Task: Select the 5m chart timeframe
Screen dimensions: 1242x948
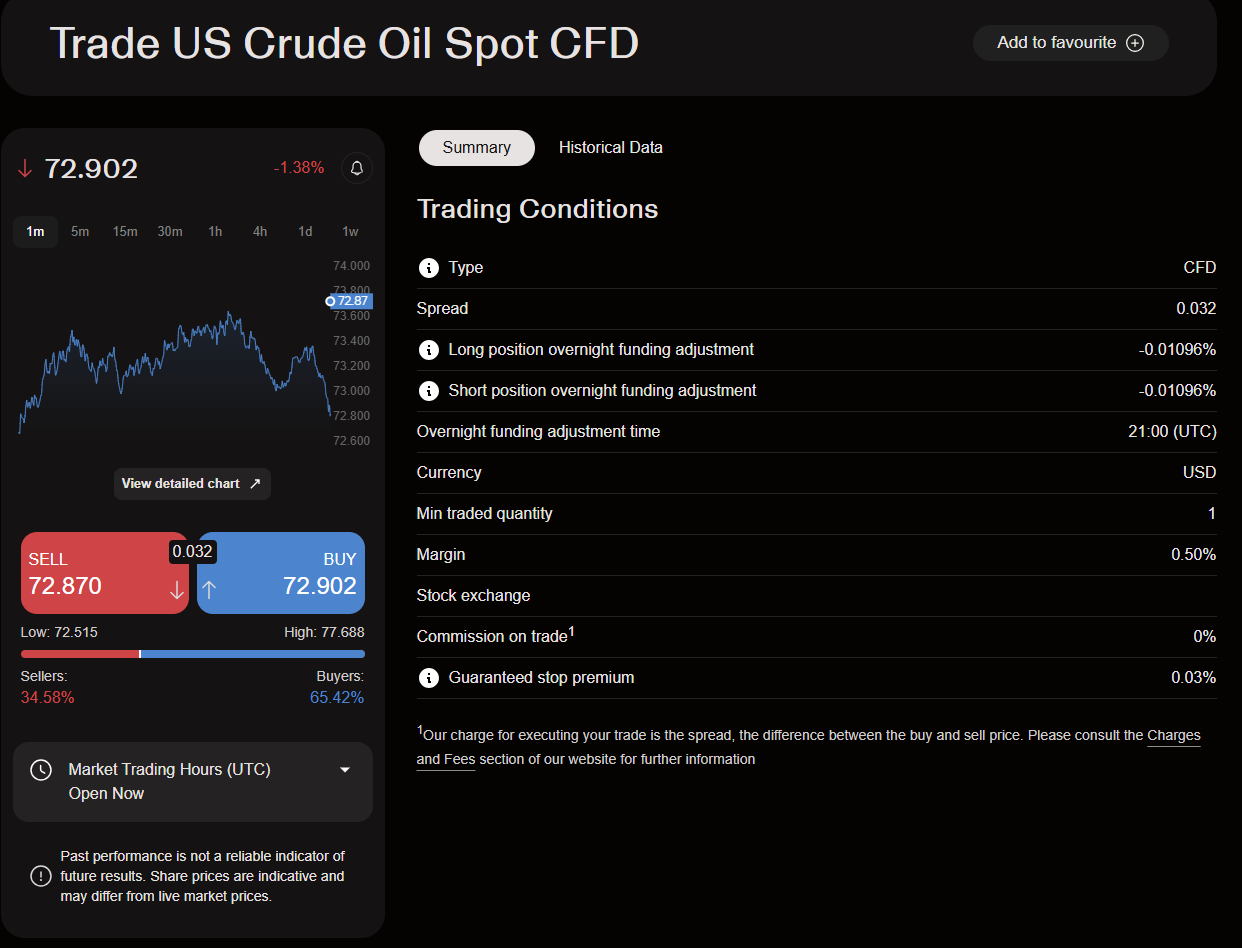Action: click(80, 232)
